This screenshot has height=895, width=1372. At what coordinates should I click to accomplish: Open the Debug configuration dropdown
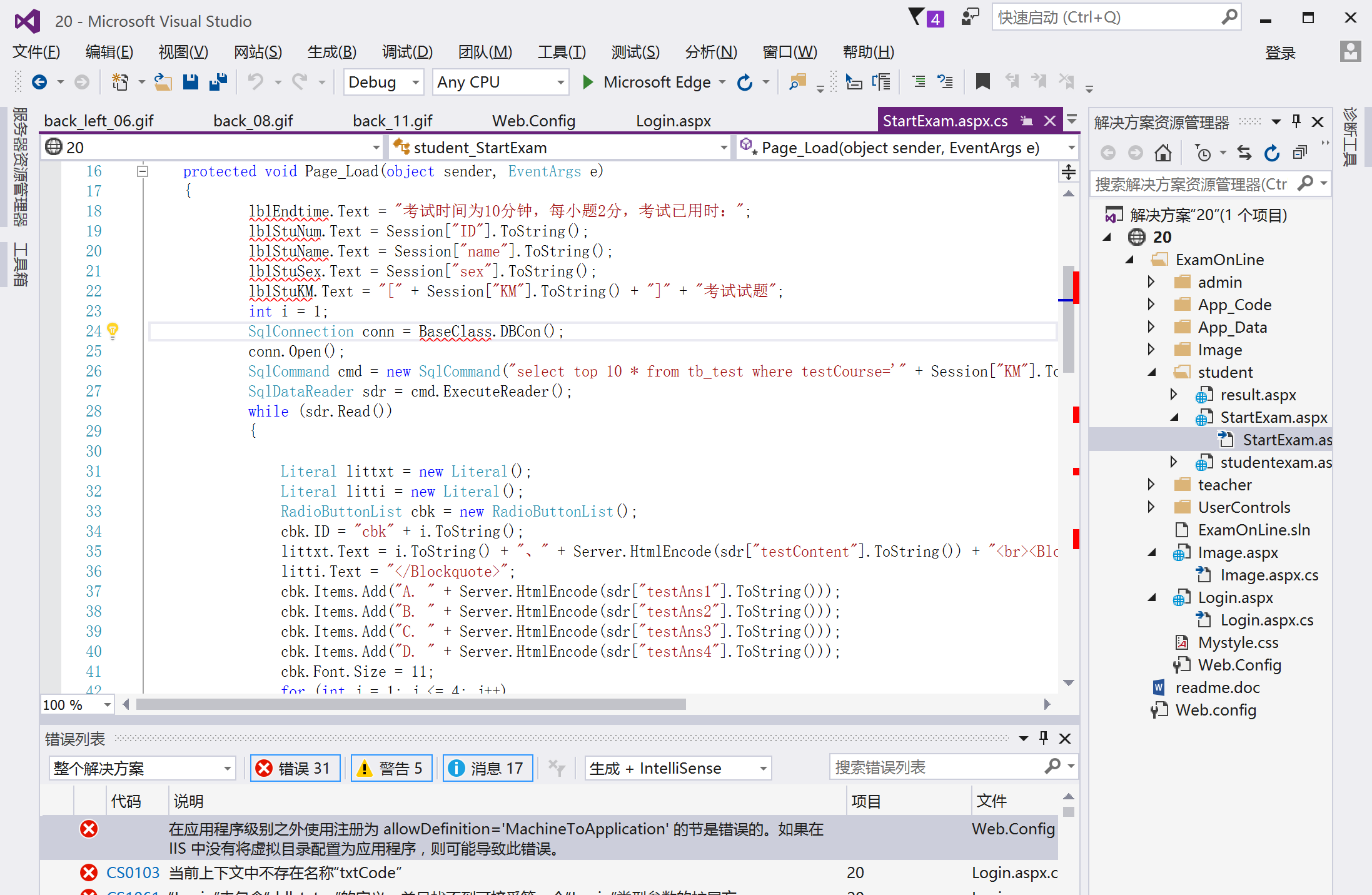(383, 82)
